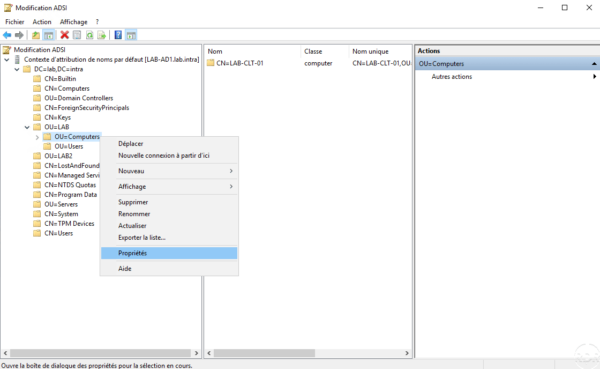Click folder icon next to CN=LAB-CLT-01

click(x=210, y=63)
